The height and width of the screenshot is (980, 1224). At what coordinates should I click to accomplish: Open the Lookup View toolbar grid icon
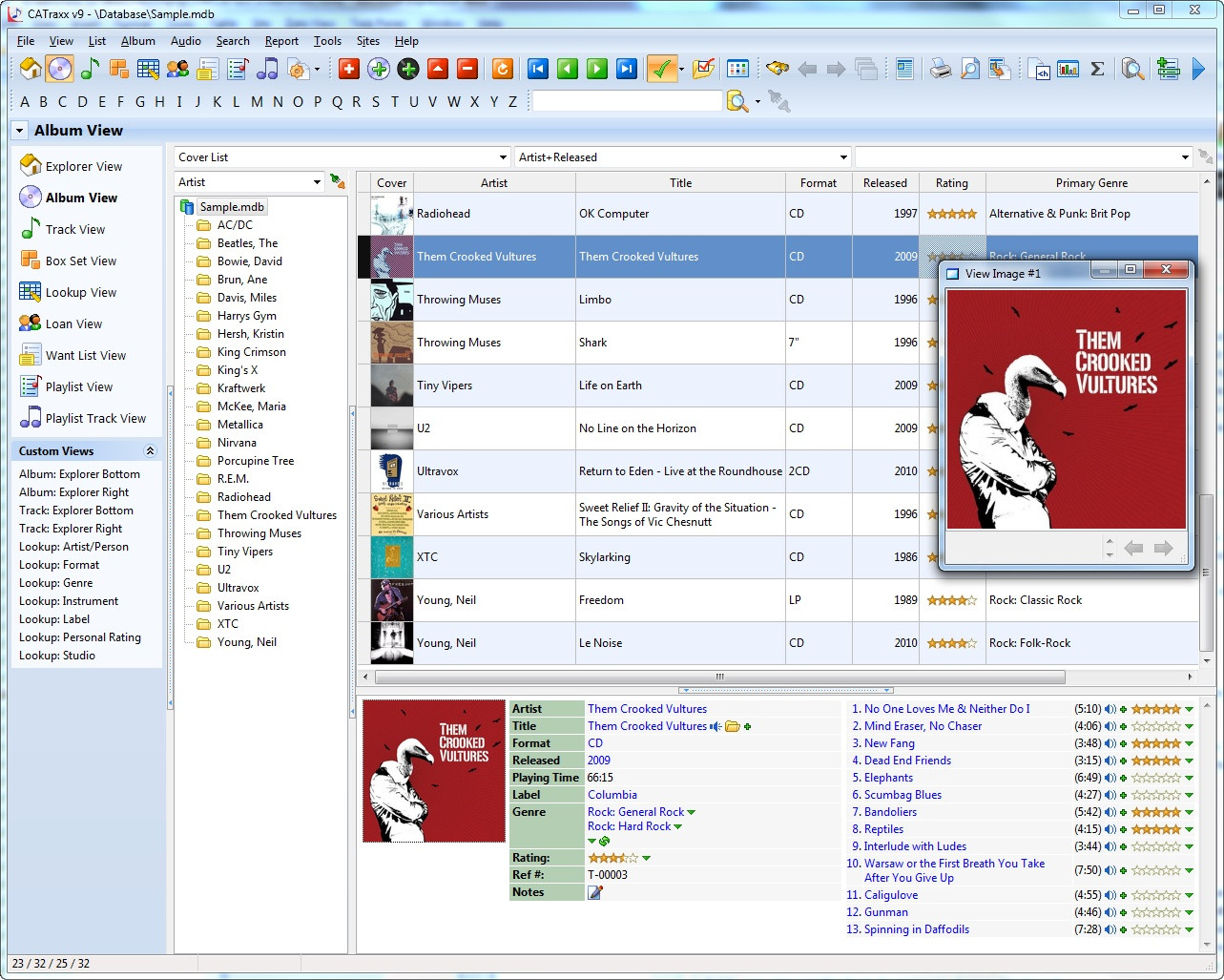tap(148, 69)
